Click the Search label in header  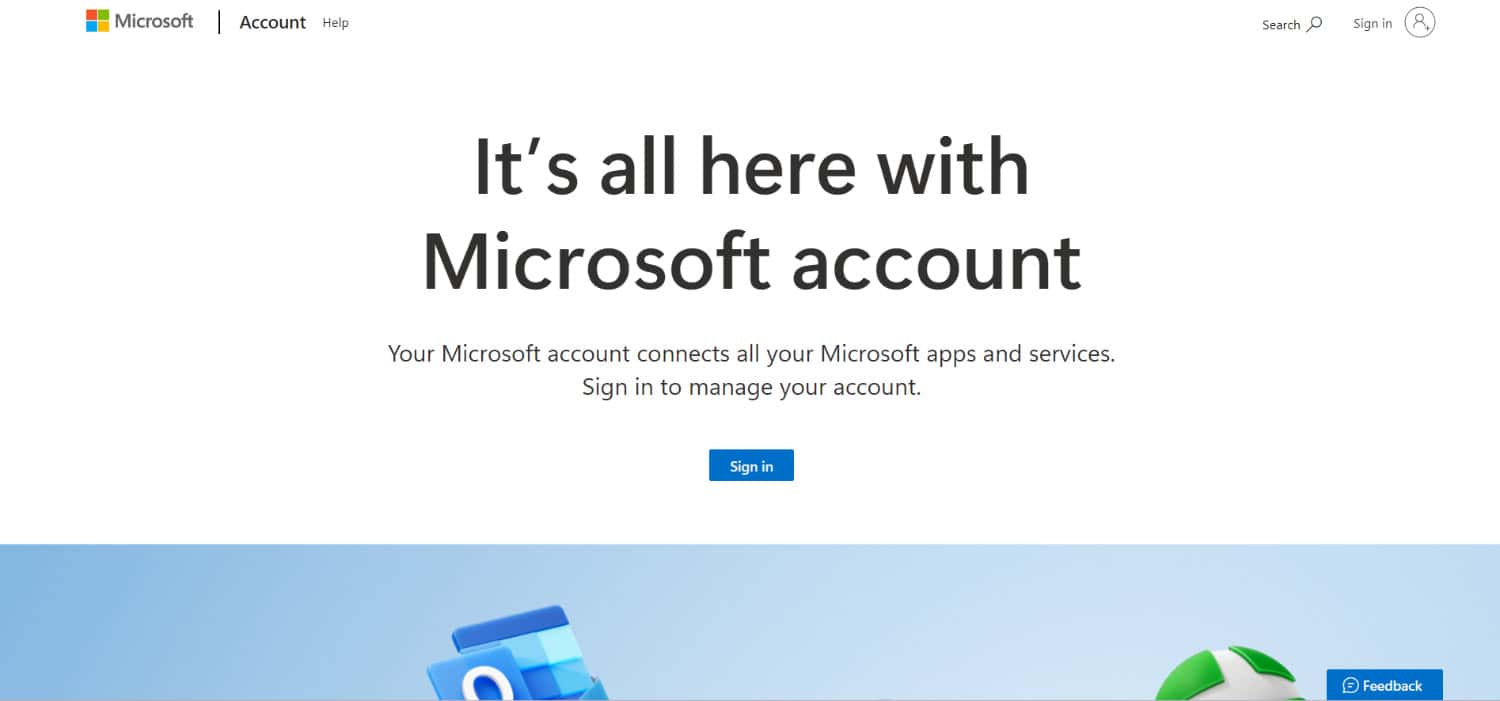point(1281,24)
